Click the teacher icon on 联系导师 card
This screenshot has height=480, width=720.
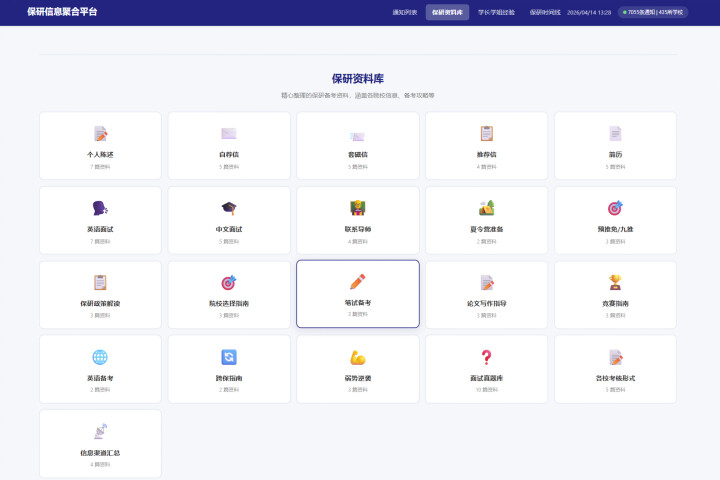(x=357, y=208)
